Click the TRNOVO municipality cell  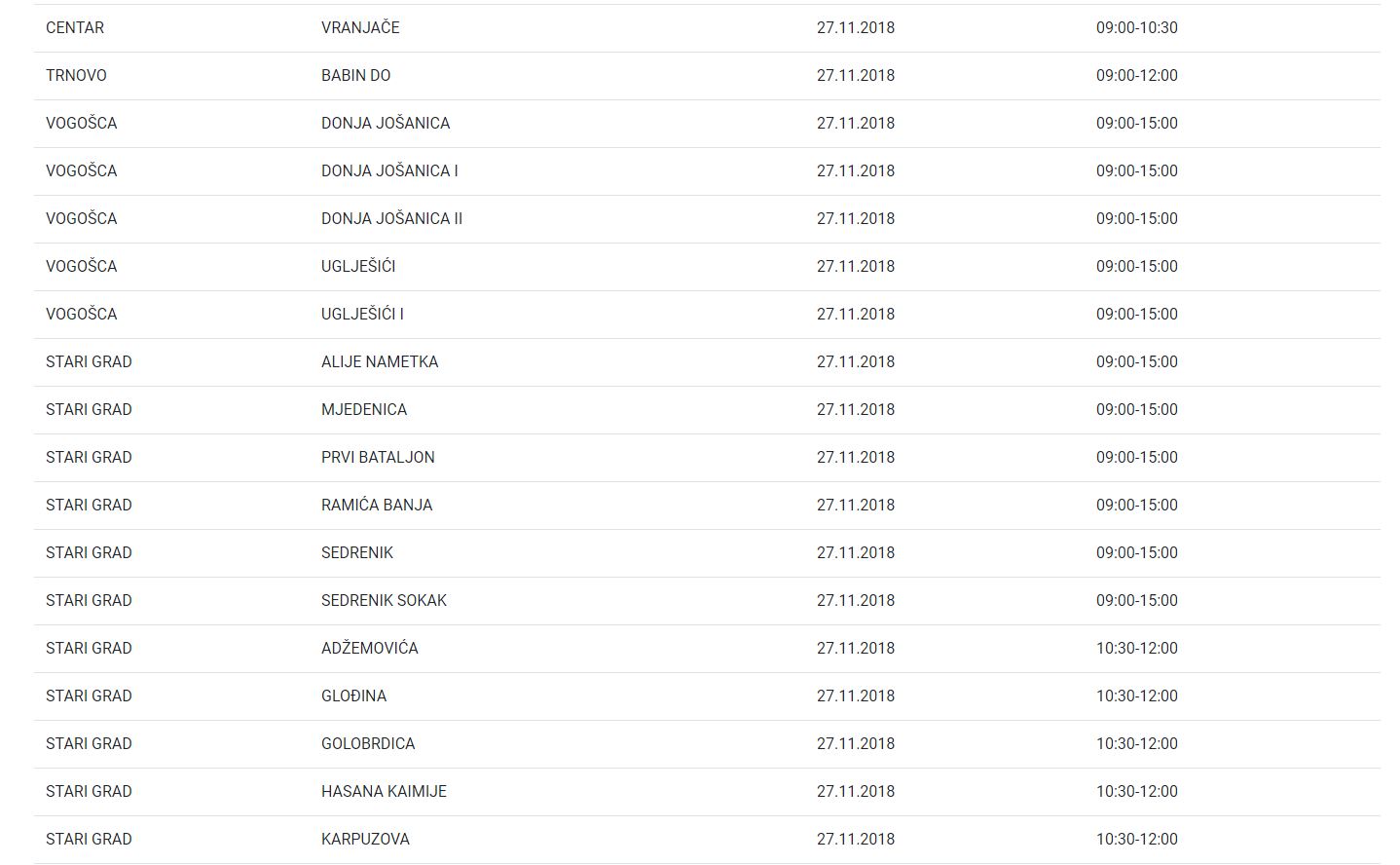(76, 75)
